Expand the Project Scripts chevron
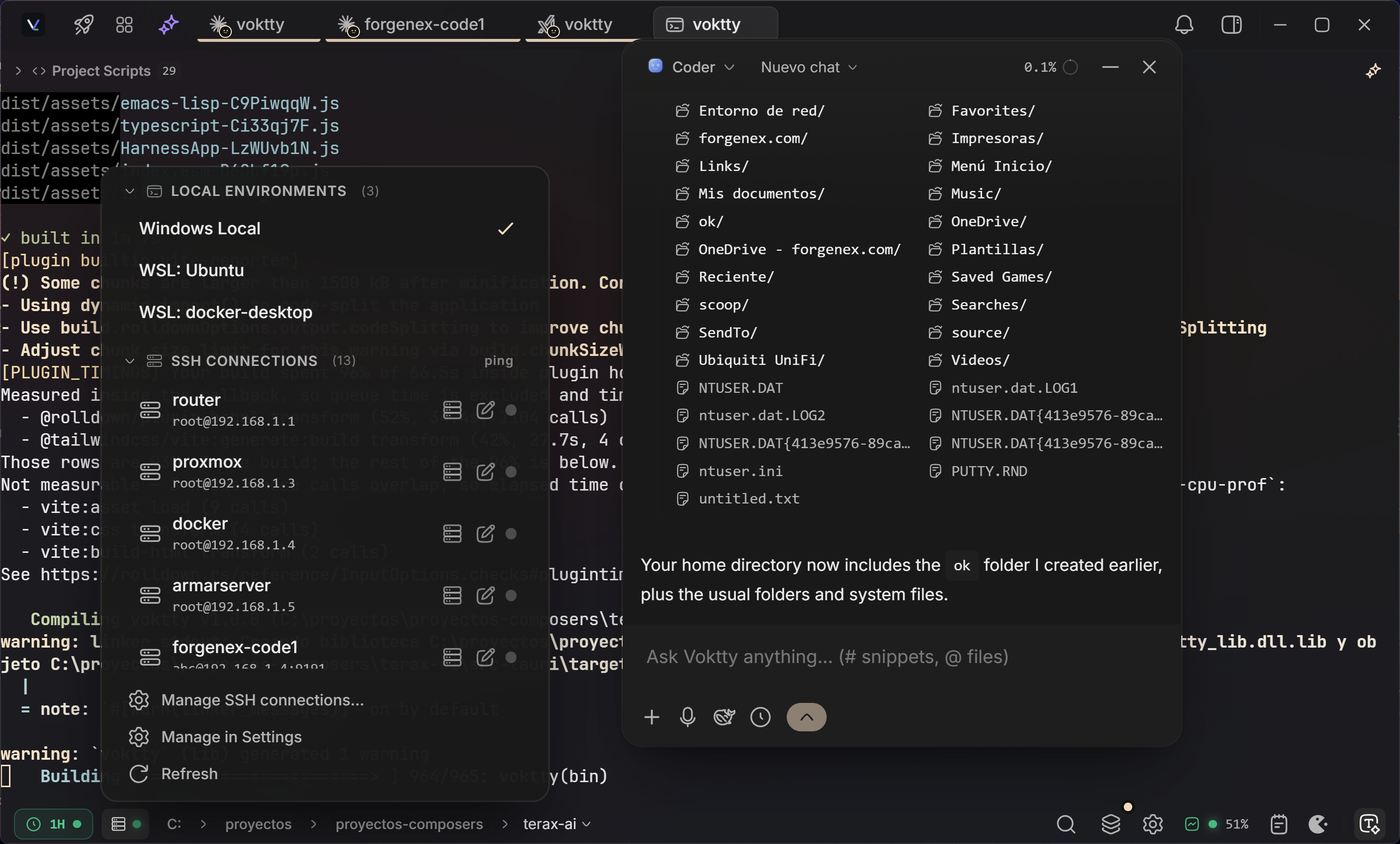The image size is (1400, 844). pyautogui.click(x=18, y=70)
